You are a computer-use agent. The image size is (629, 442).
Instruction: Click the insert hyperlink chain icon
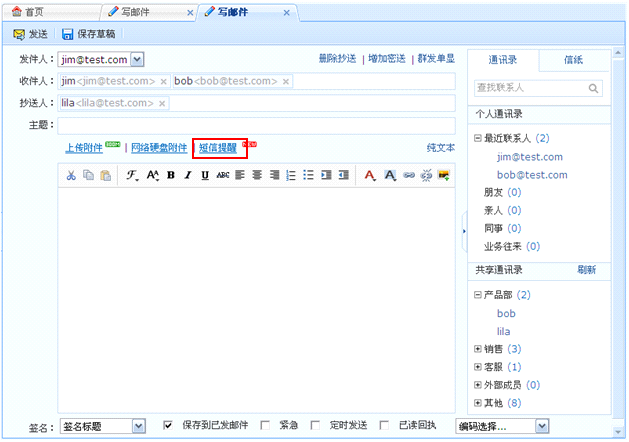(x=408, y=175)
